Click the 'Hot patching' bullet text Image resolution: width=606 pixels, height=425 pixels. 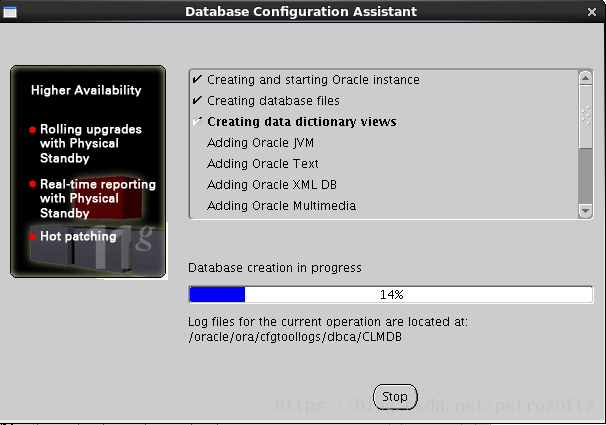tap(78, 236)
